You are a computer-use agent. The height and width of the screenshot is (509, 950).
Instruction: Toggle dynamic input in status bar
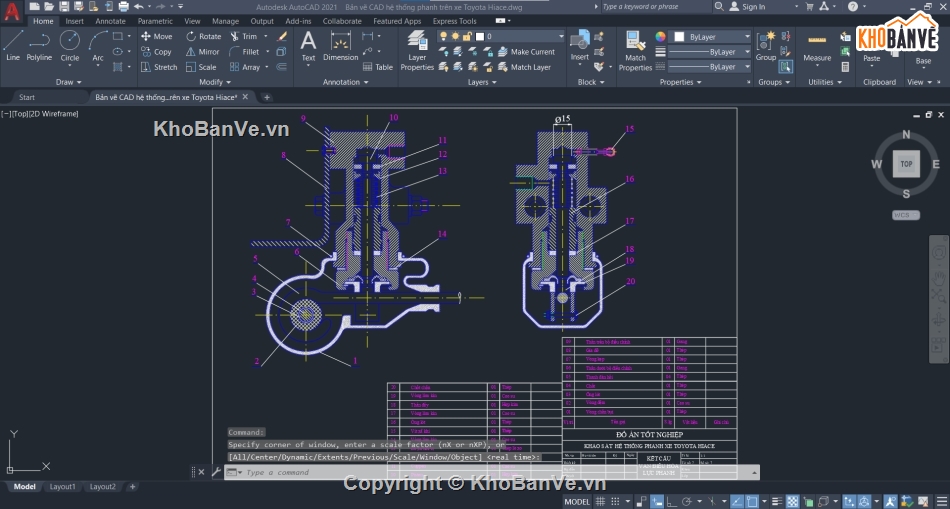(657, 501)
